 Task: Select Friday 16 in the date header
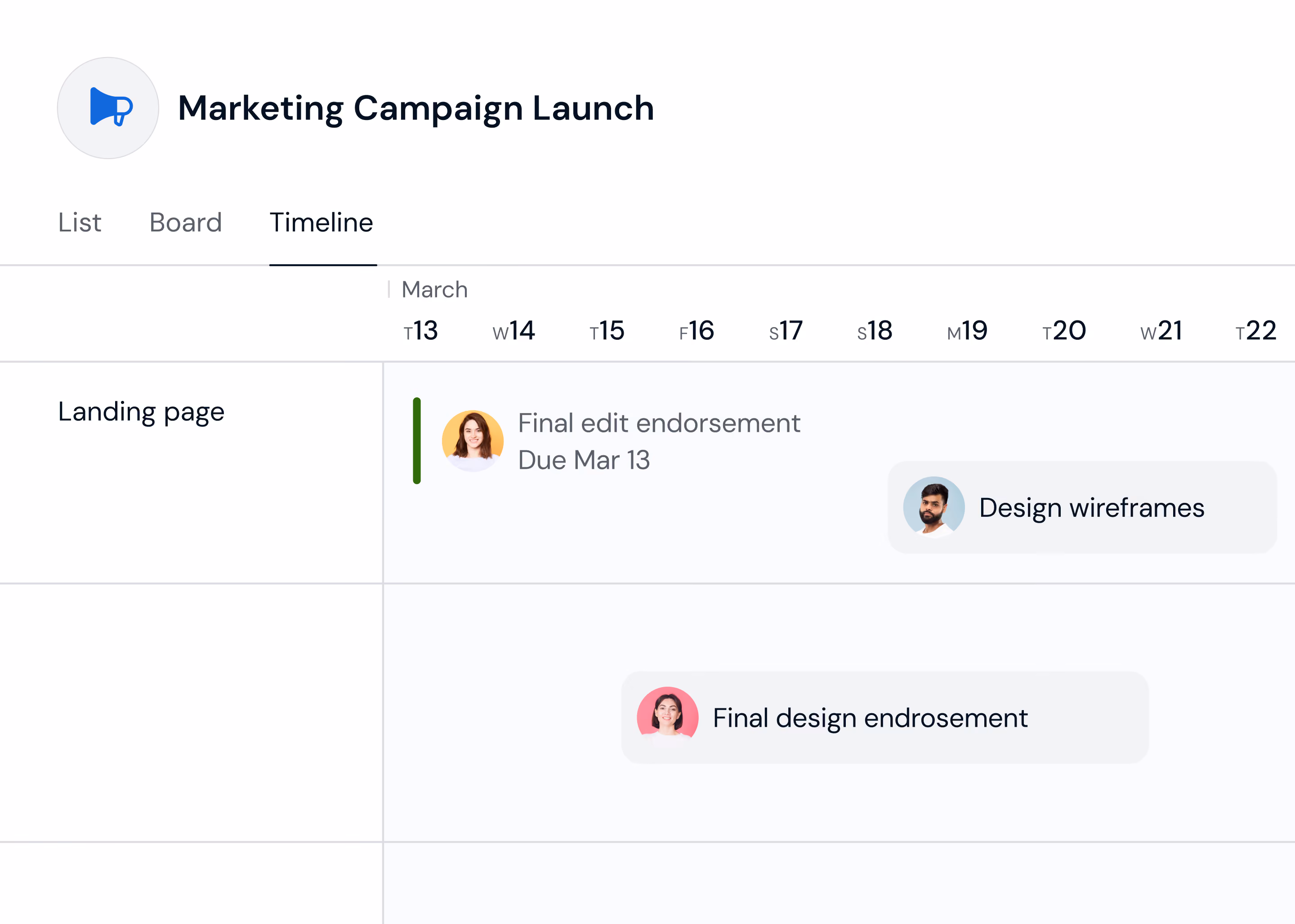[697, 331]
